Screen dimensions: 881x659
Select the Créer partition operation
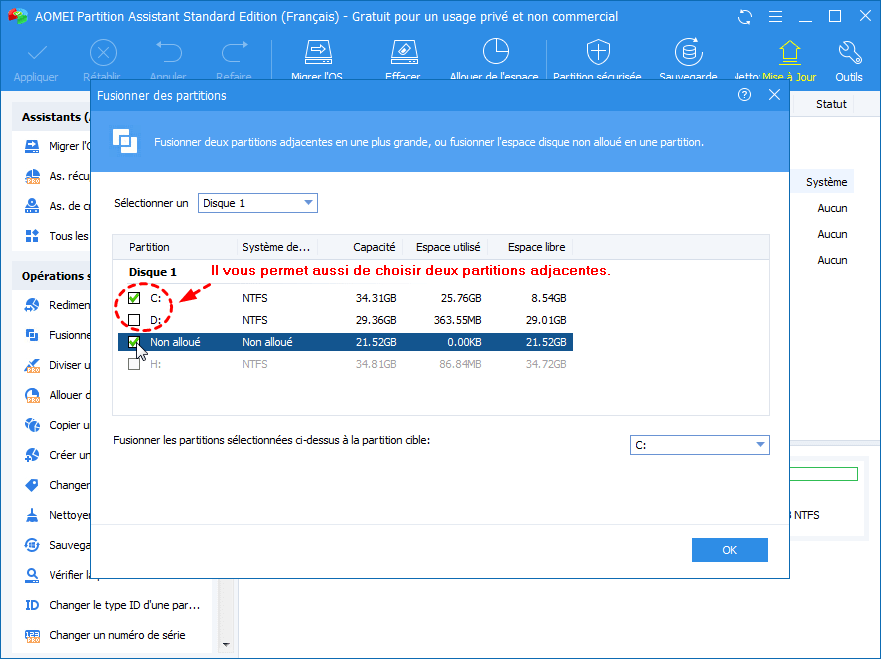[x=57, y=455]
